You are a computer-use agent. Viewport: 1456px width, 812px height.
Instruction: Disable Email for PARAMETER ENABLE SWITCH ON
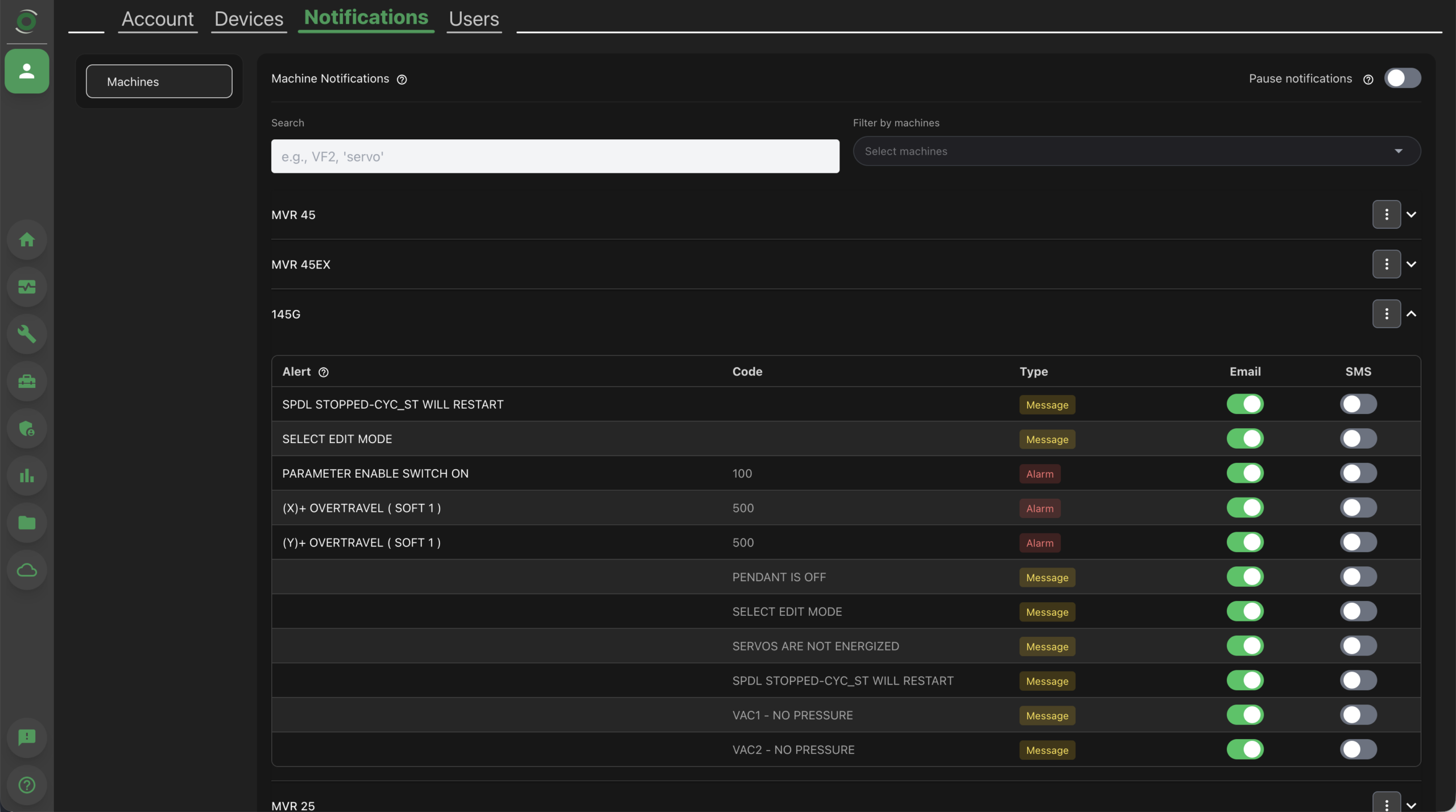pos(1245,473)
